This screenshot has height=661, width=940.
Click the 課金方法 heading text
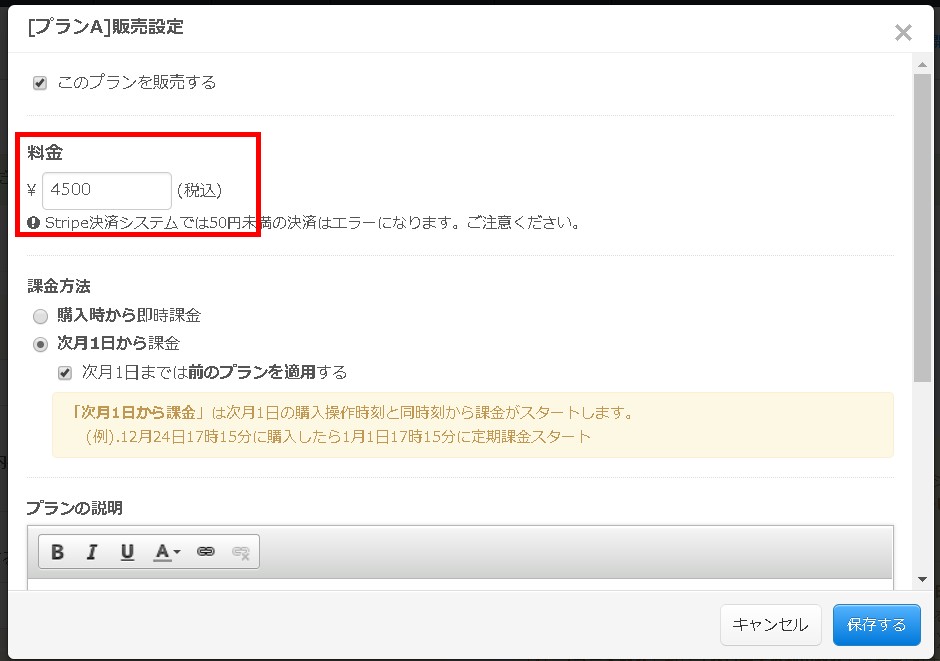click(59, 286)
